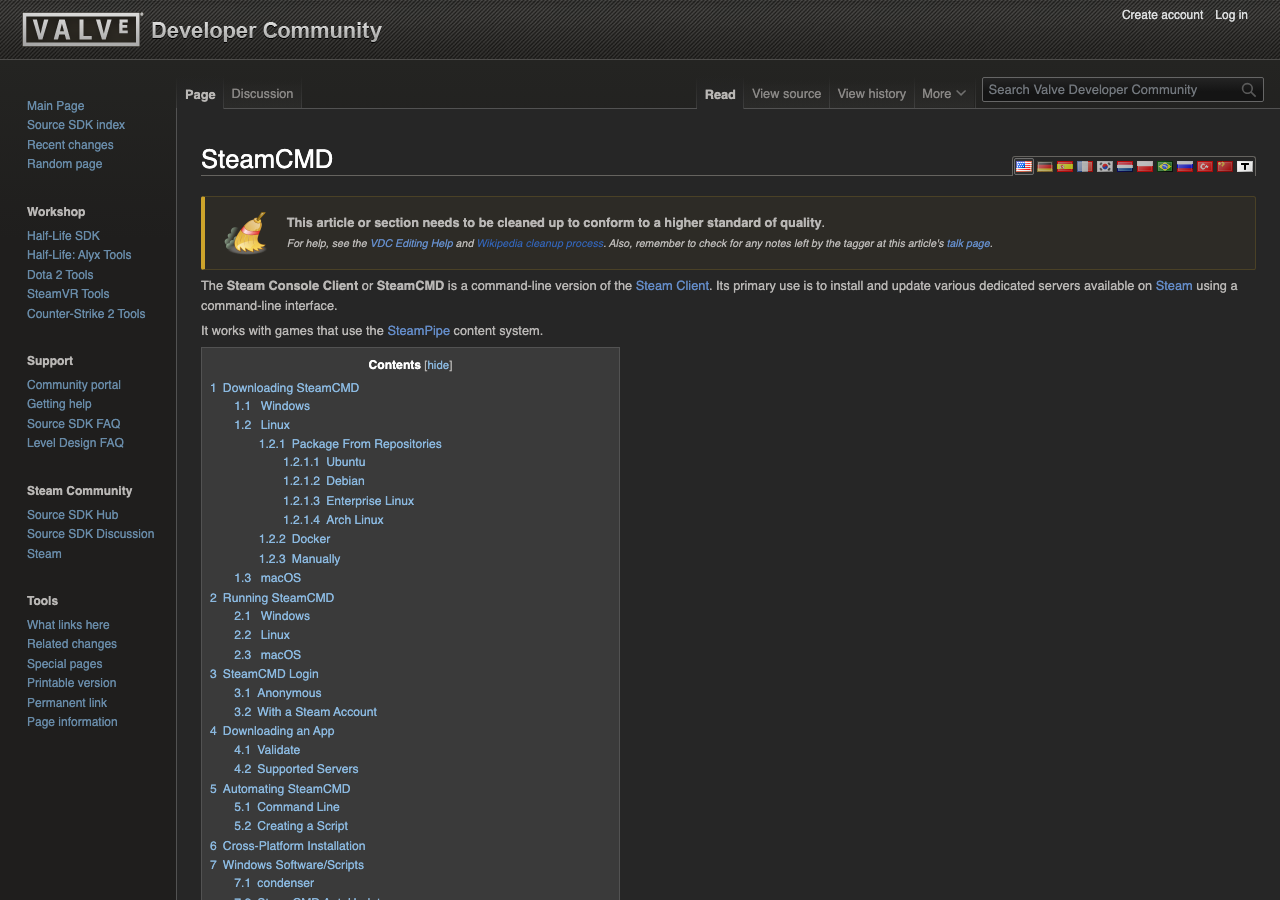Open the article's talk page link
Screen dimensions: 1280x900
pos(968,244)
